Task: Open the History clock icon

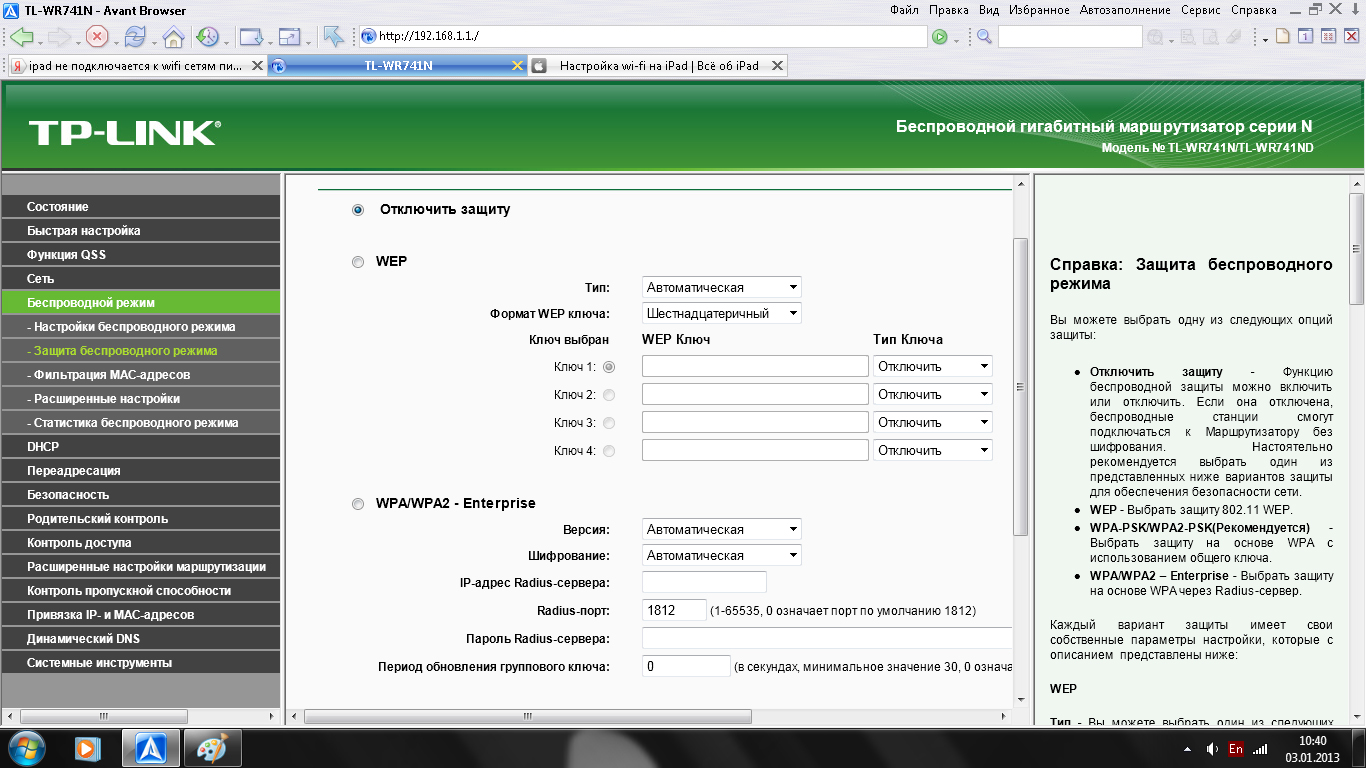Action: (208, 37)
